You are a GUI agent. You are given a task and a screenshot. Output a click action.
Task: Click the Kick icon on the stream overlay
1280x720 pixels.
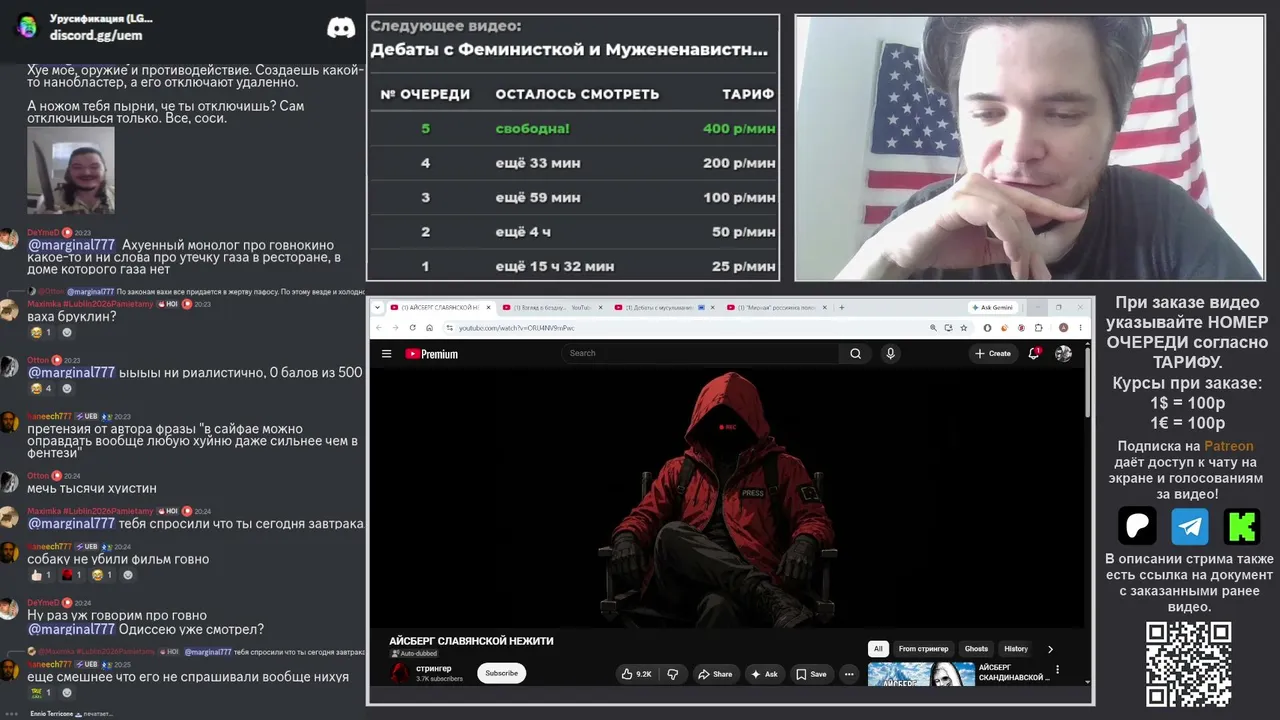pyautogui.click(x=1242, y=525)
